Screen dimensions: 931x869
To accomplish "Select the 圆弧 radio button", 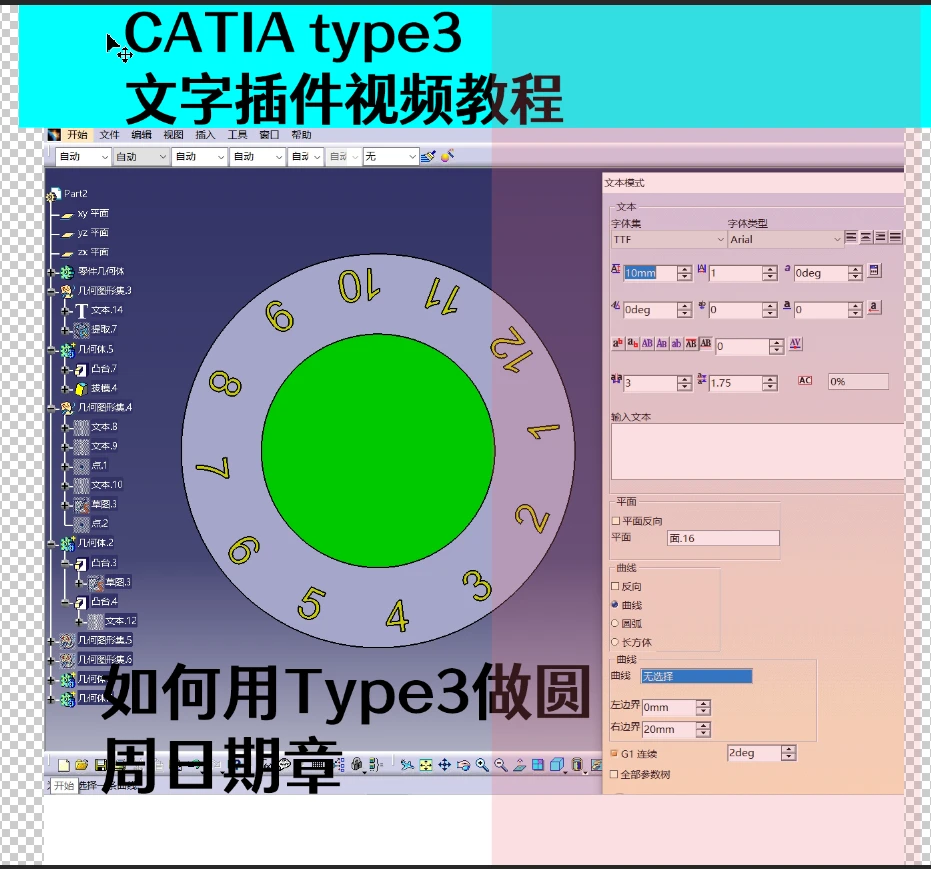I will (x=615, y=623).
